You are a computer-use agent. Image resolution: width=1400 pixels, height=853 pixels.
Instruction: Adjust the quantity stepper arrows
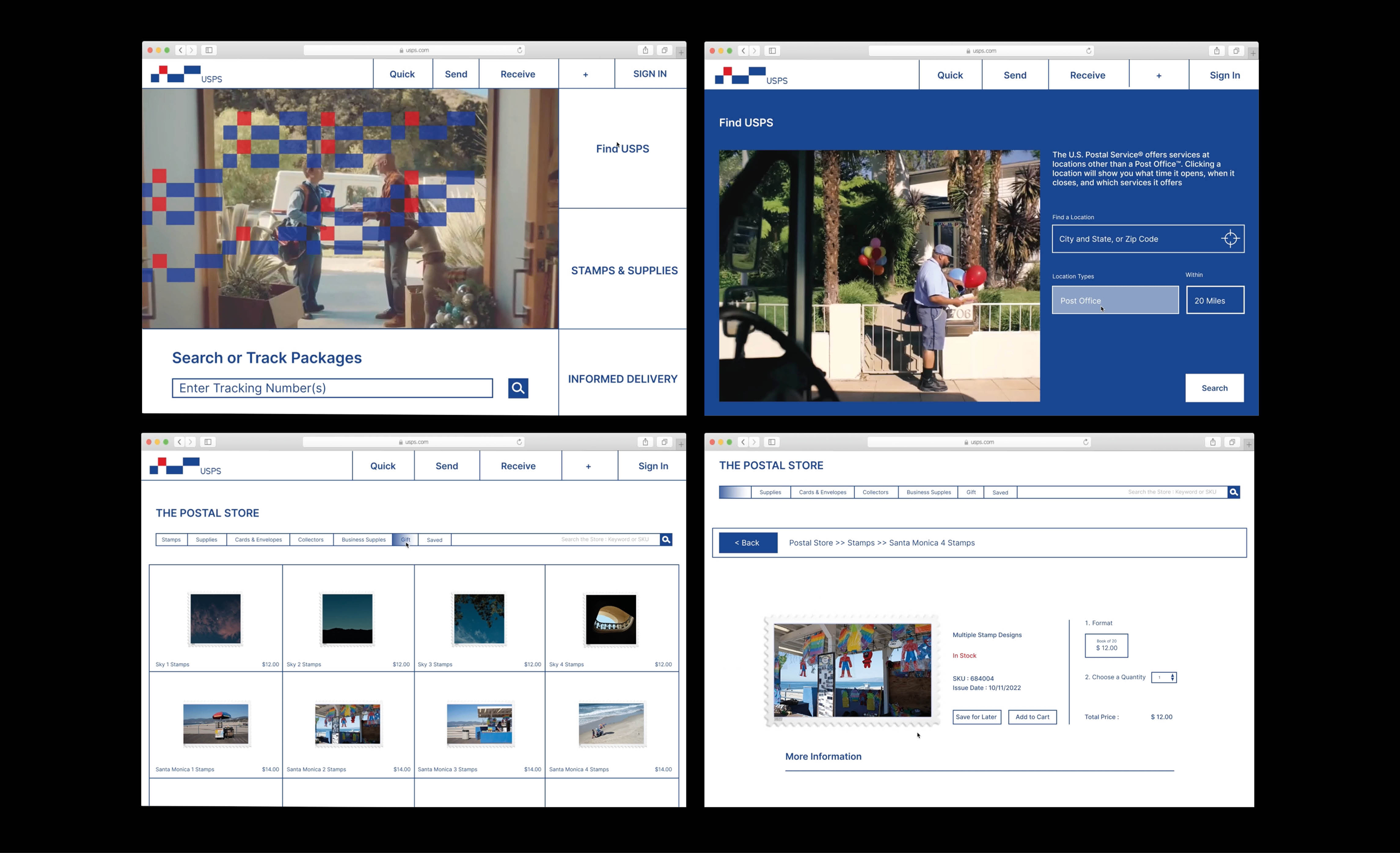coord(1172,677)
